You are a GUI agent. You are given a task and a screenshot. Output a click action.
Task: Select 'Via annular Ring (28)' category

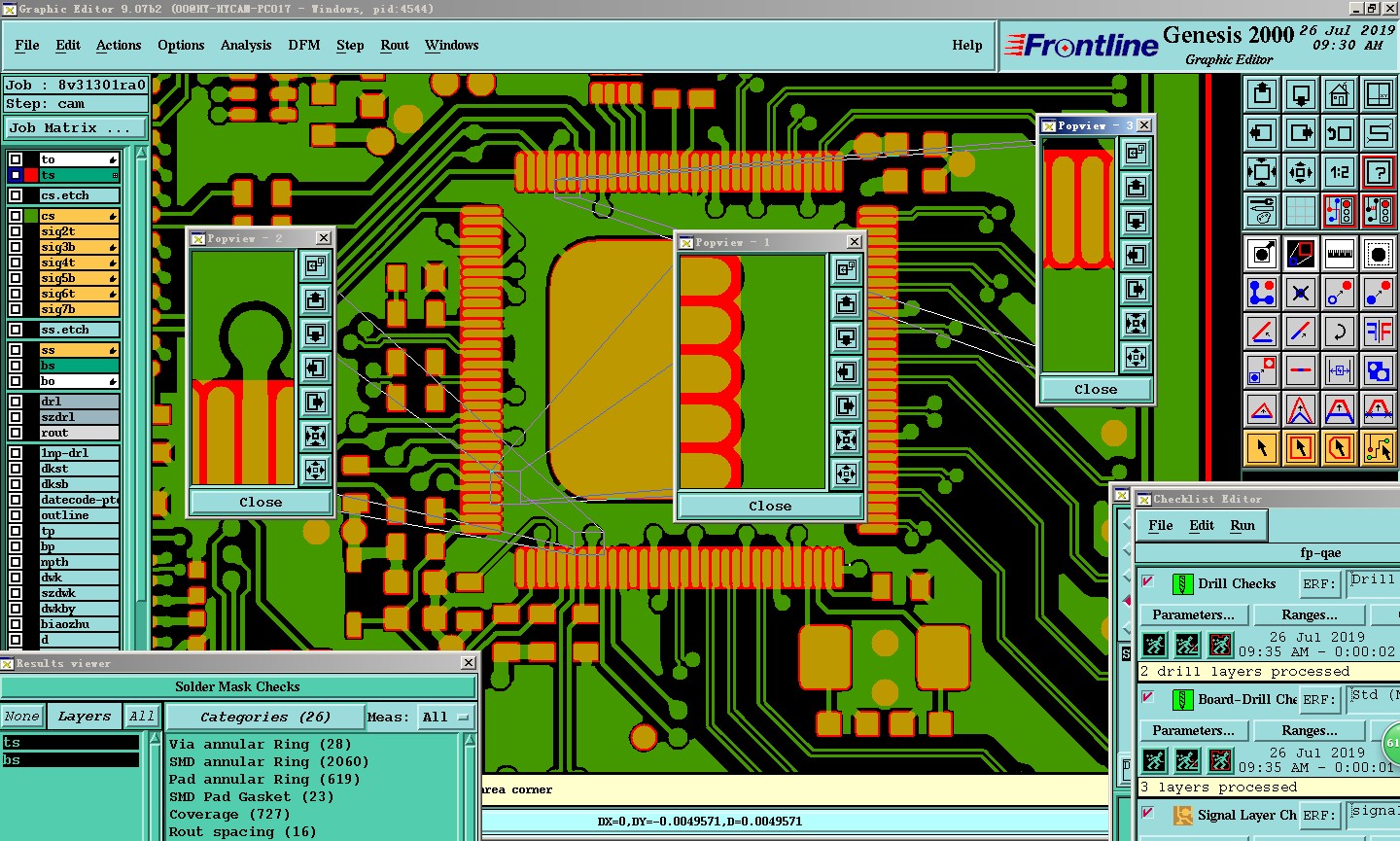pos(260,745)
